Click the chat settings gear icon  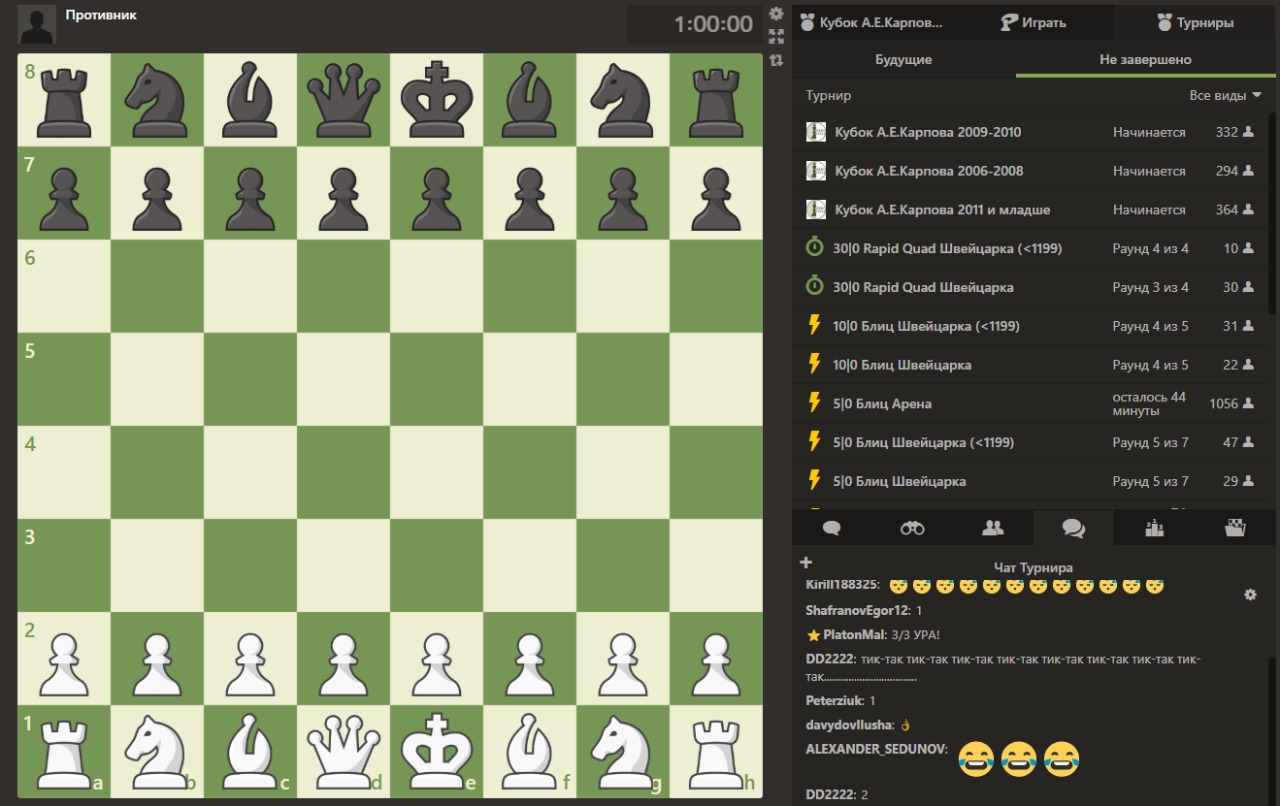[1249, 595]
